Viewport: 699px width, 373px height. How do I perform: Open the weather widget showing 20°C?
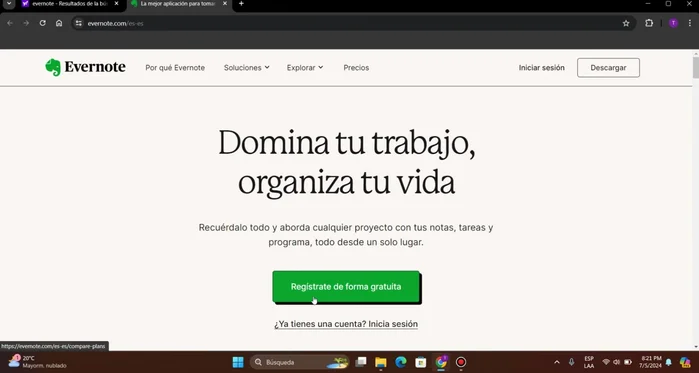38,362
